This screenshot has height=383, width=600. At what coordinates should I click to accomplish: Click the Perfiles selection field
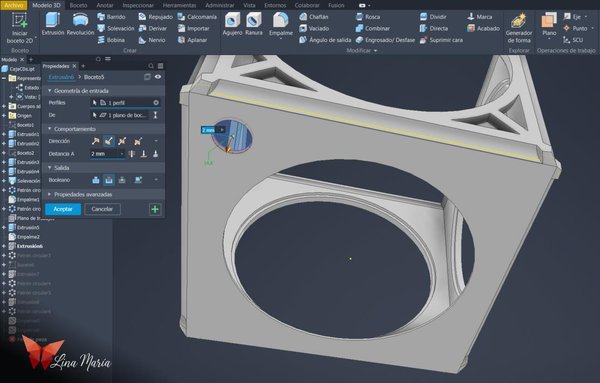click(125, 103)
